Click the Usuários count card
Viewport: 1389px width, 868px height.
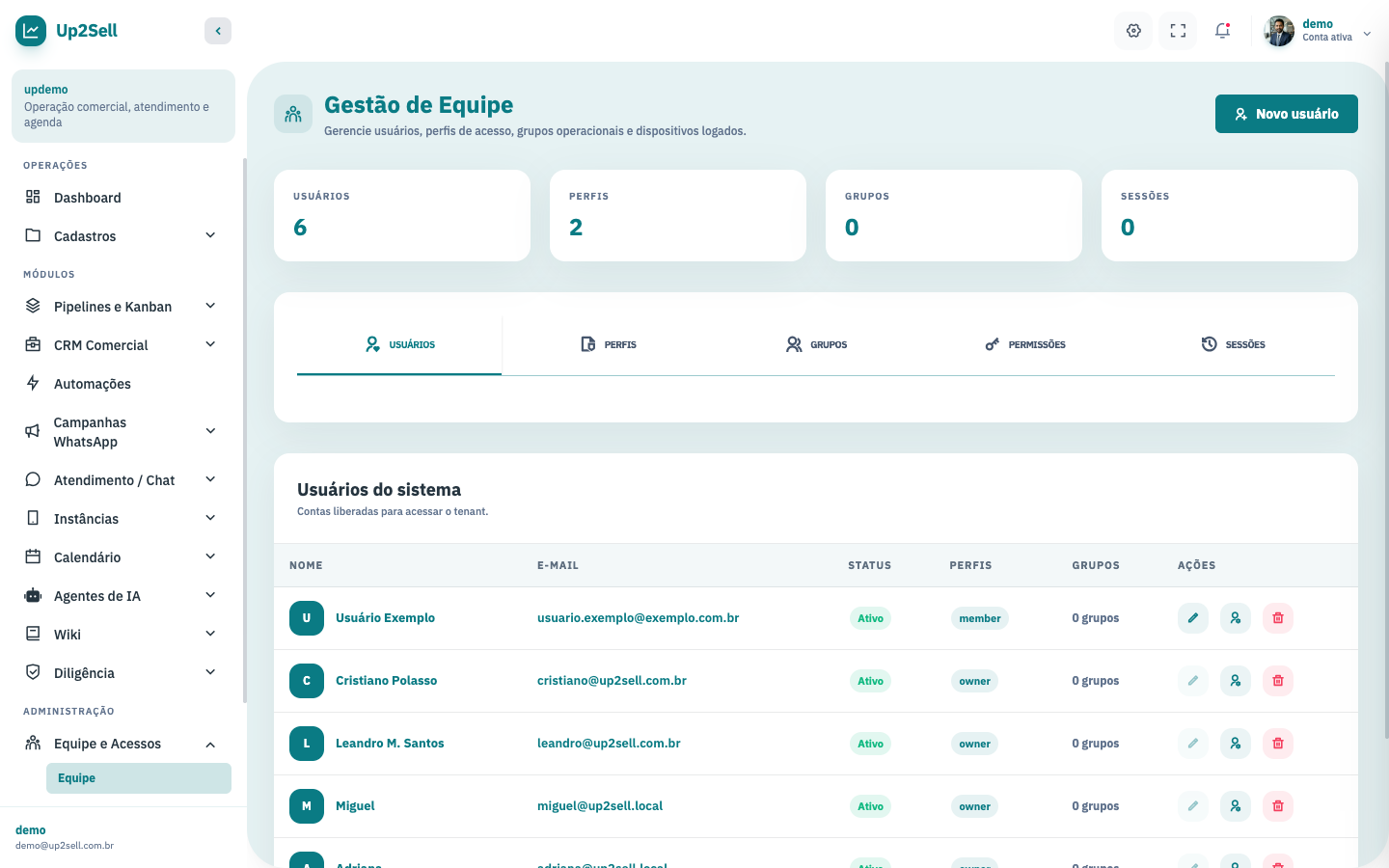tap(402, 215)
